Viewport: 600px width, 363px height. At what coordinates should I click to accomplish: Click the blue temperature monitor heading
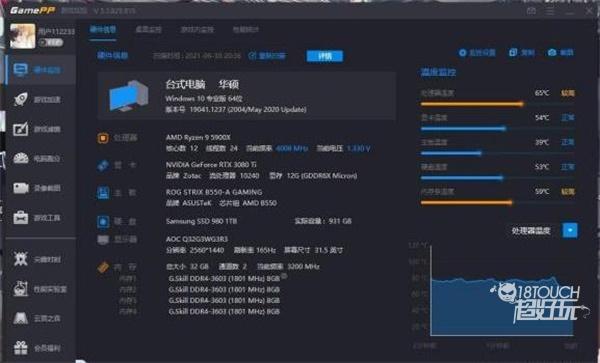438,72
